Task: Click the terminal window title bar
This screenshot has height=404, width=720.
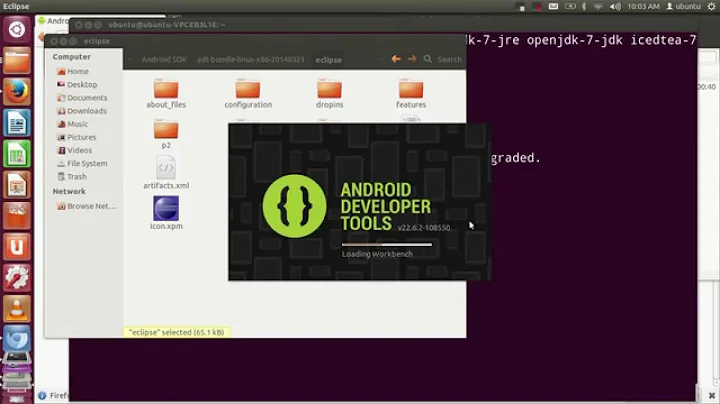Action: click(385, 24)
